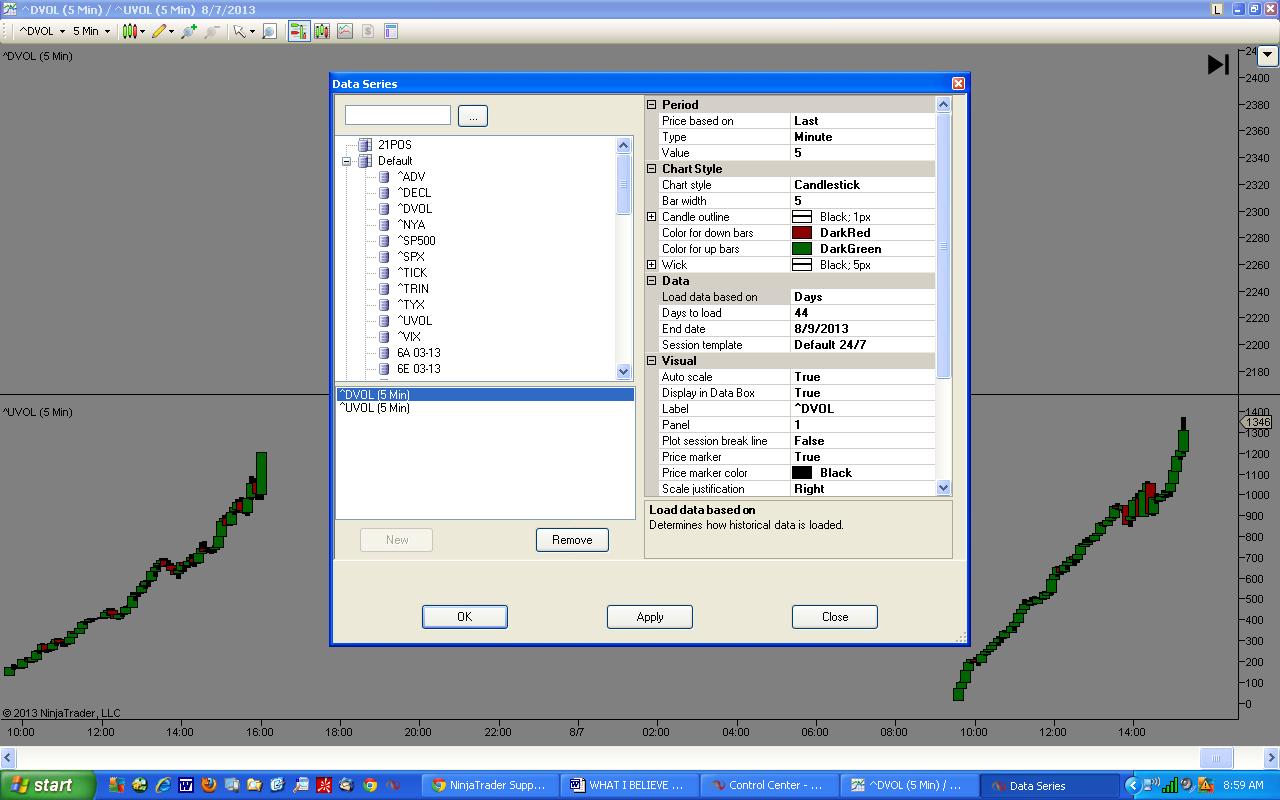Select the pencil drawing tools icon
Viewport: 1280px width, 800px height.
(159, 31)
